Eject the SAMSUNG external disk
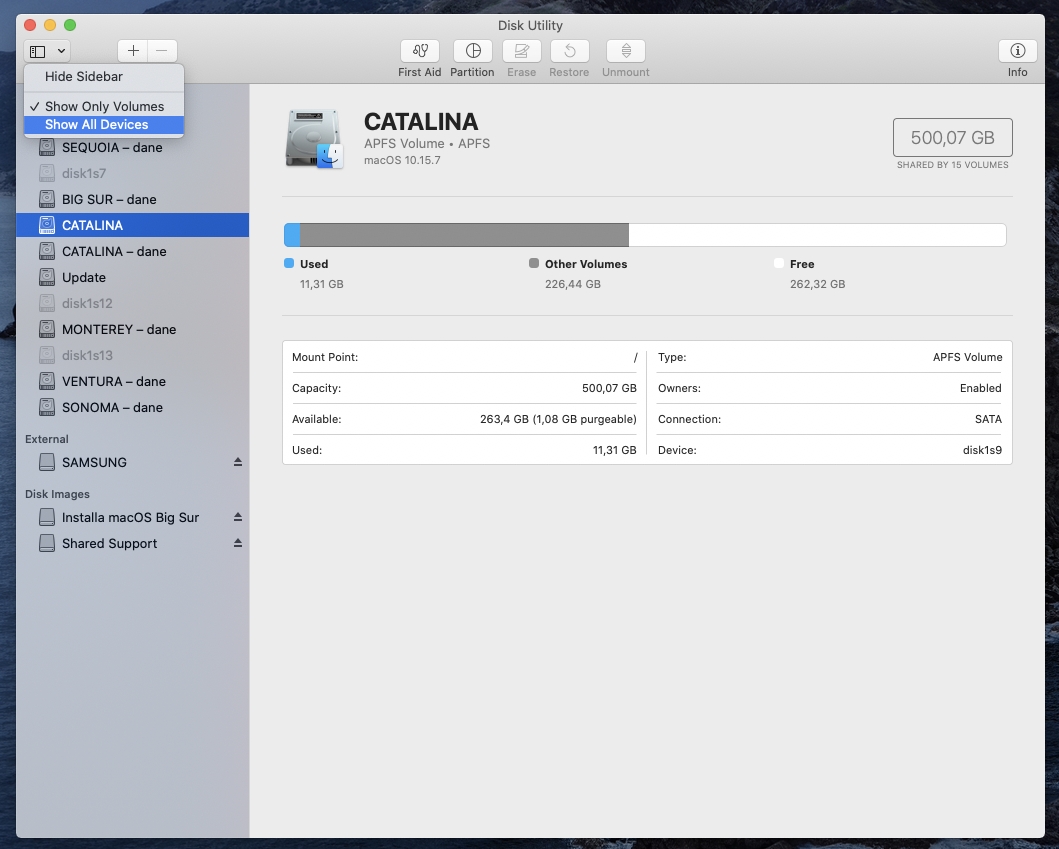 point(238,462)
